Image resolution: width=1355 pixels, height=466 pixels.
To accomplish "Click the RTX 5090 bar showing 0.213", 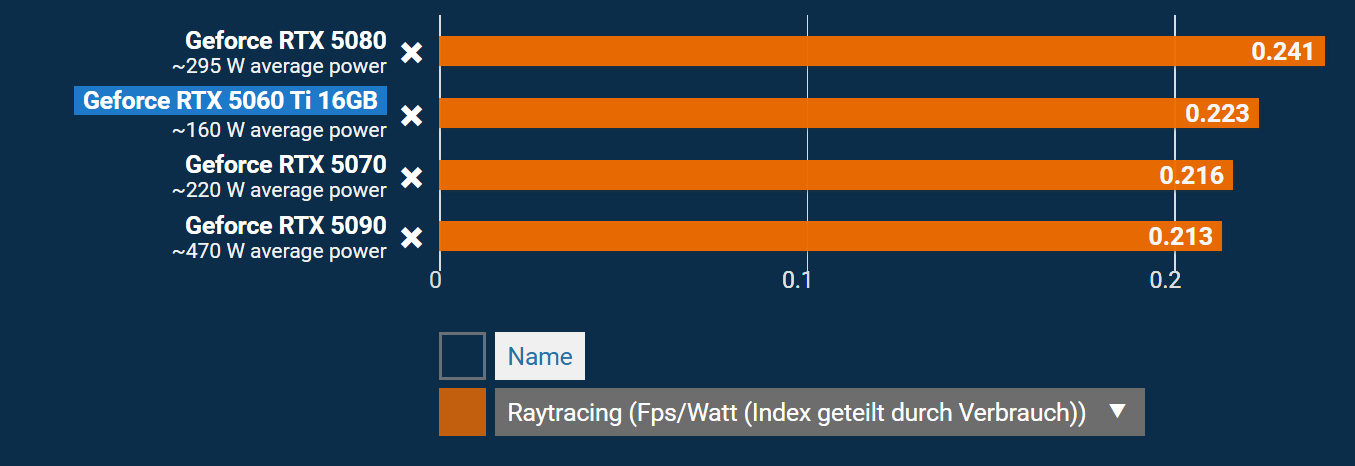I will 831,237.
